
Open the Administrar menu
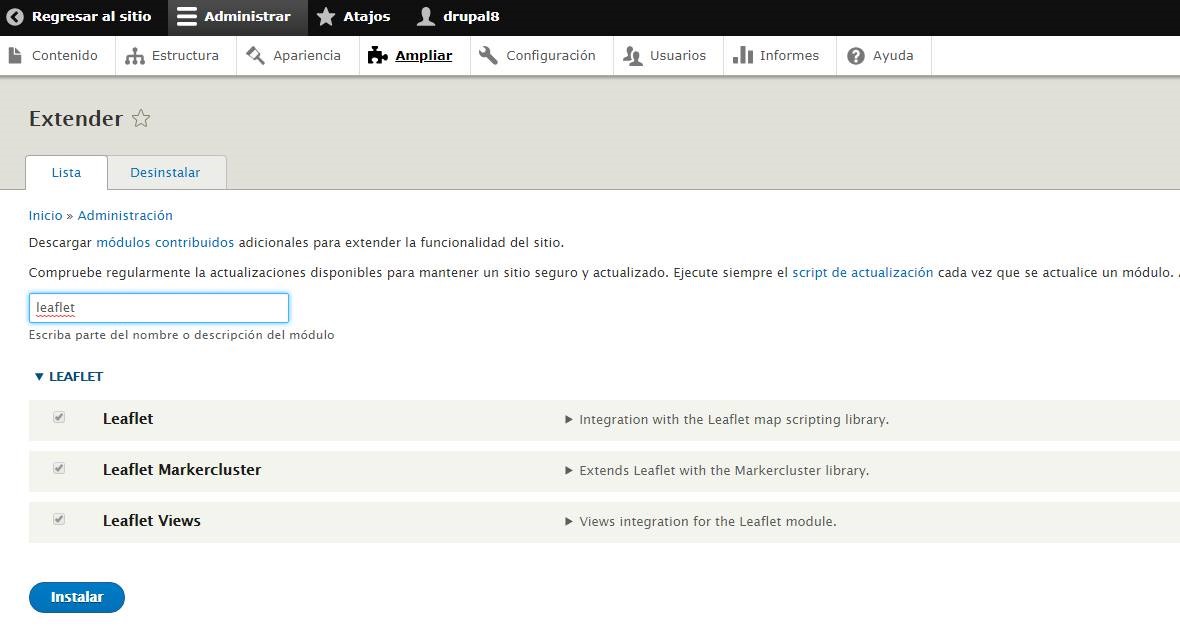click(236, 16)
